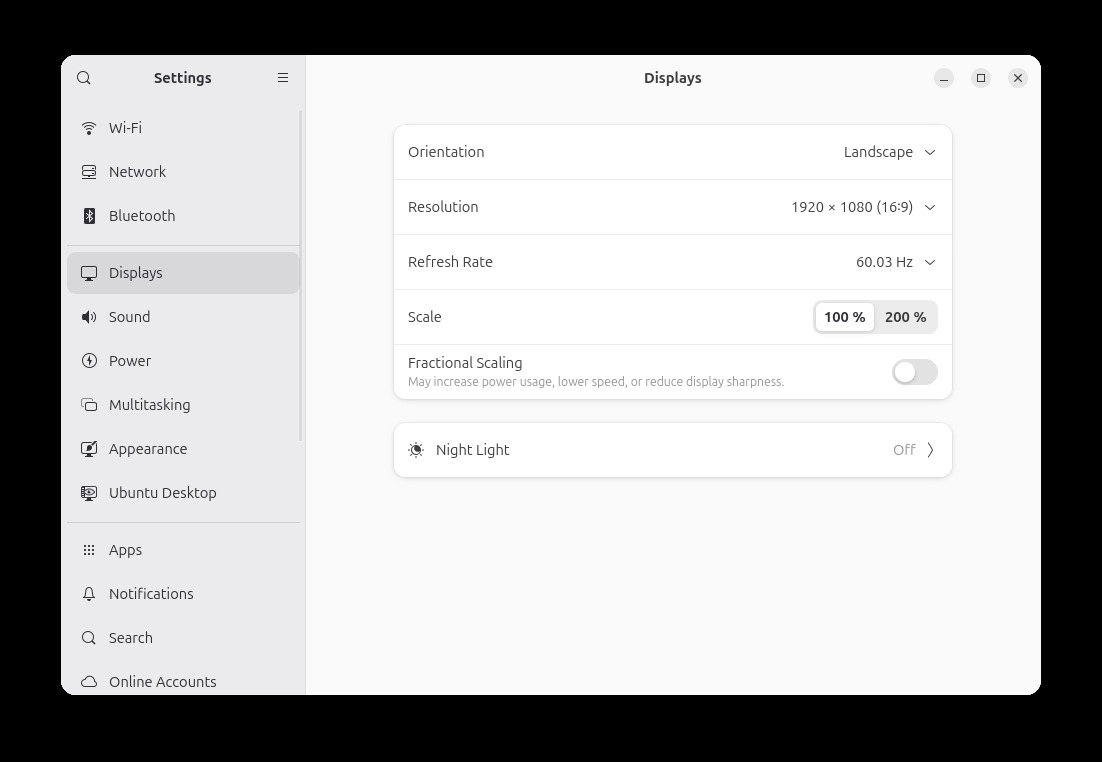This screenshot has width=1102, height=762.
Task: Click the Sound speaker icon
Action: [89, 317]
